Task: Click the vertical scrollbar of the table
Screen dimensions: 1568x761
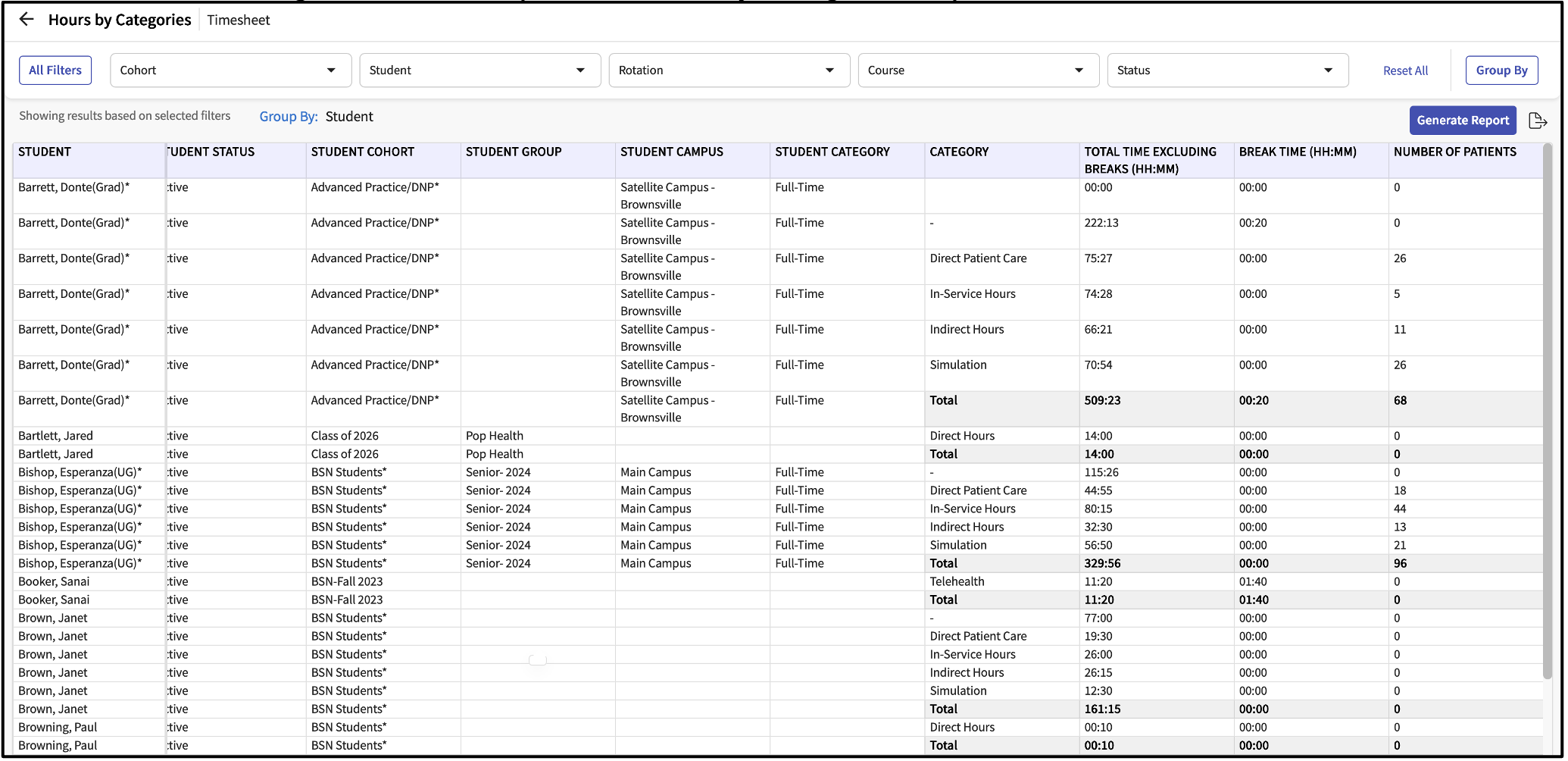Action: tap(1548, 409)
